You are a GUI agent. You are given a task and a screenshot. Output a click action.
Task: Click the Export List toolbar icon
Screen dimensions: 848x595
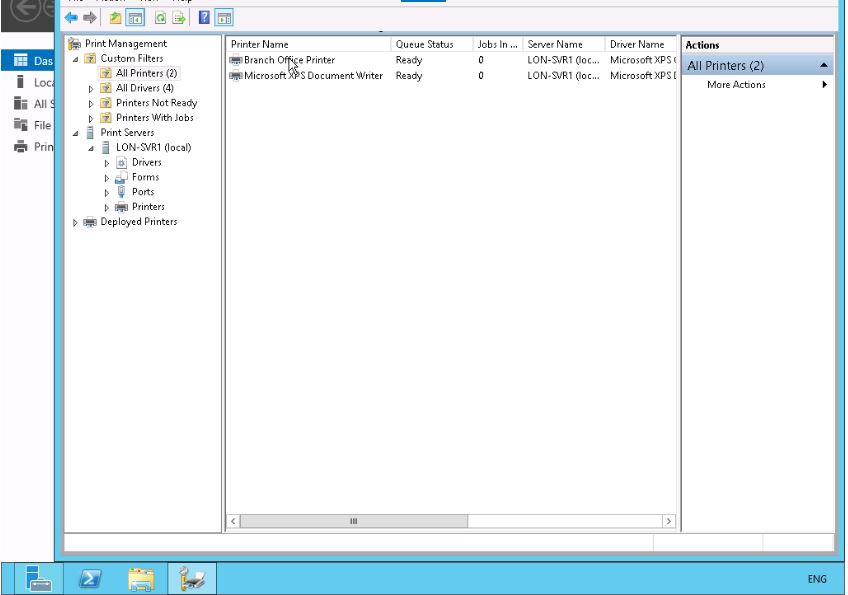179,18
